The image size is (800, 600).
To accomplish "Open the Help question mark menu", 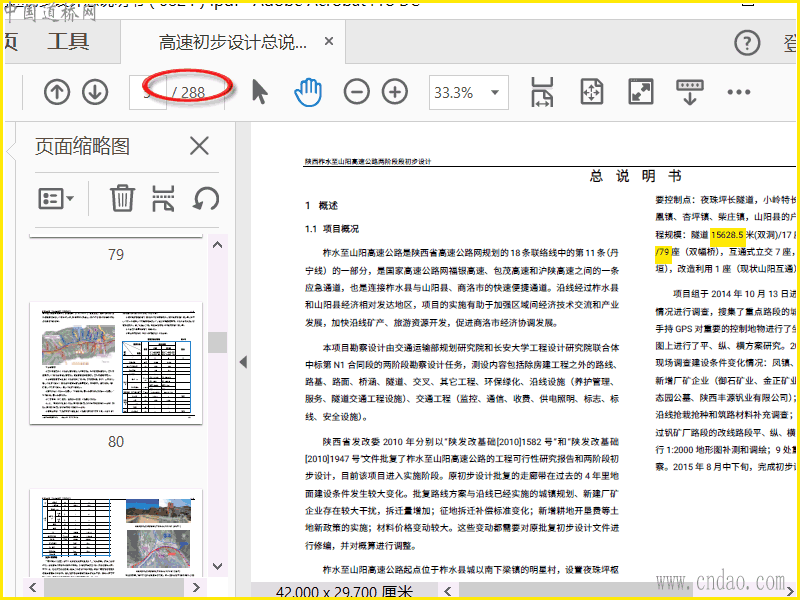I will 747,42.
